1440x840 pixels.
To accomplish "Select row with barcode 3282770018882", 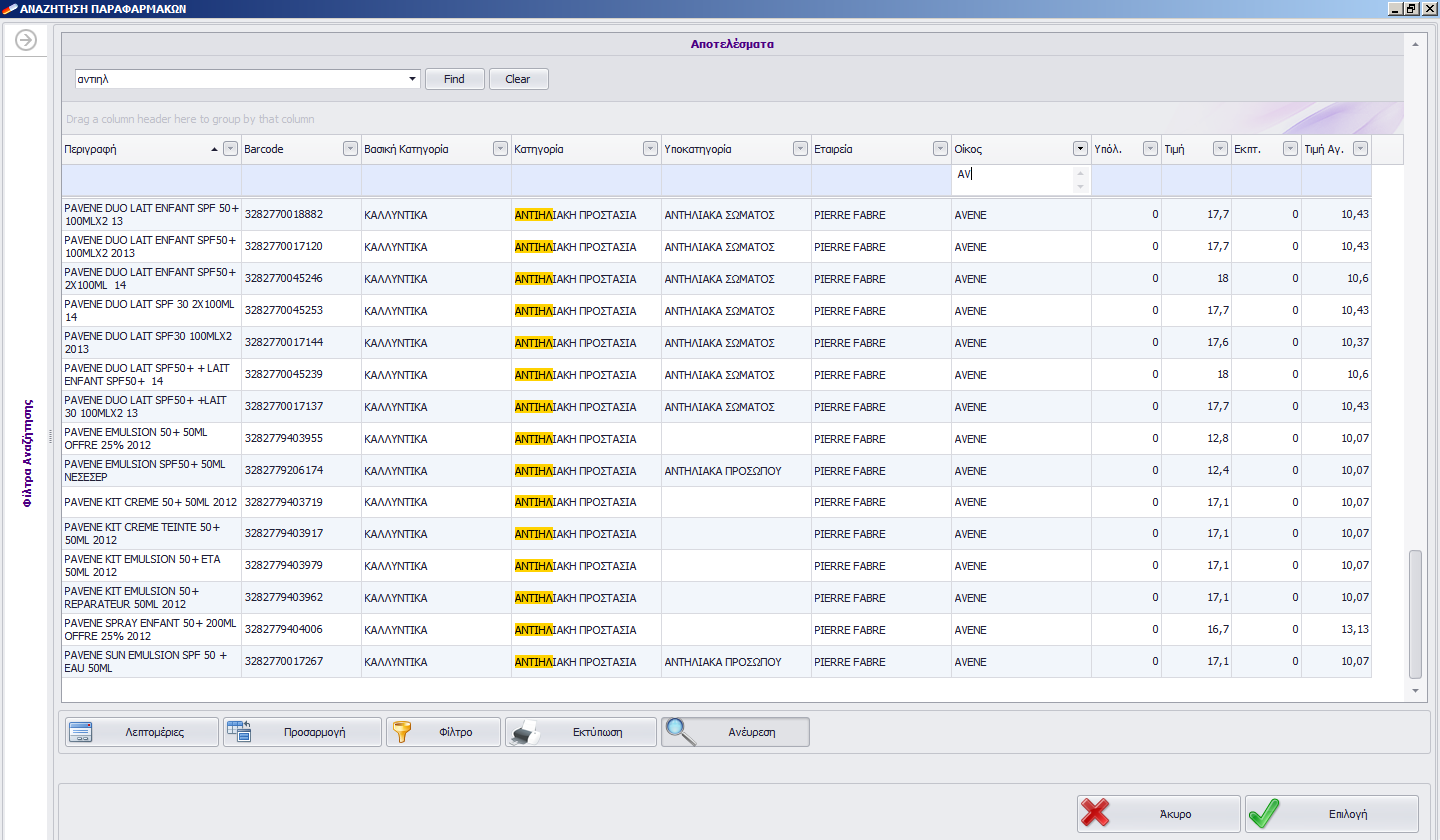I will pos(716,214).
